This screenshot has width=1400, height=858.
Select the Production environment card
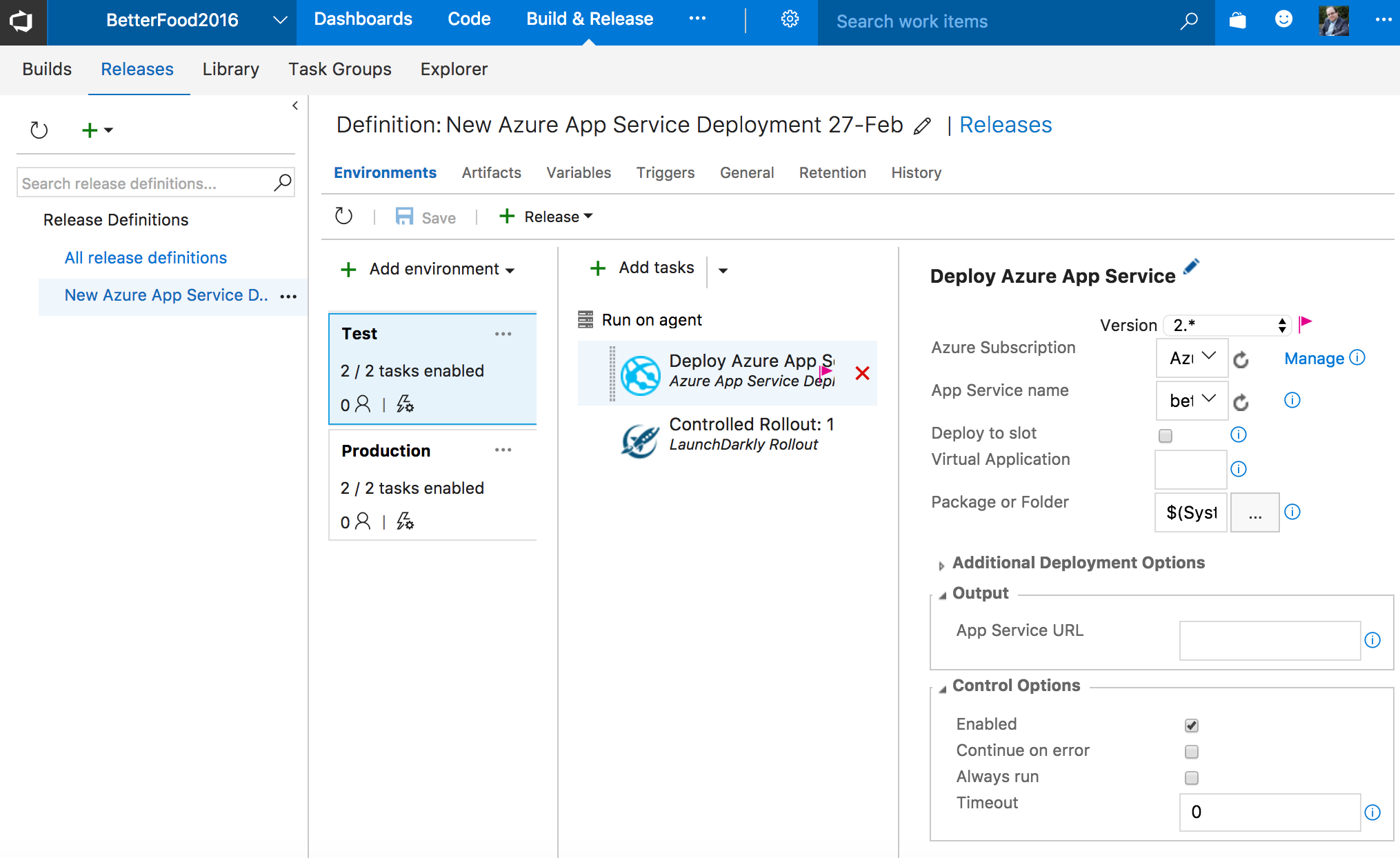pyautogui.click(x=433, y=486)
